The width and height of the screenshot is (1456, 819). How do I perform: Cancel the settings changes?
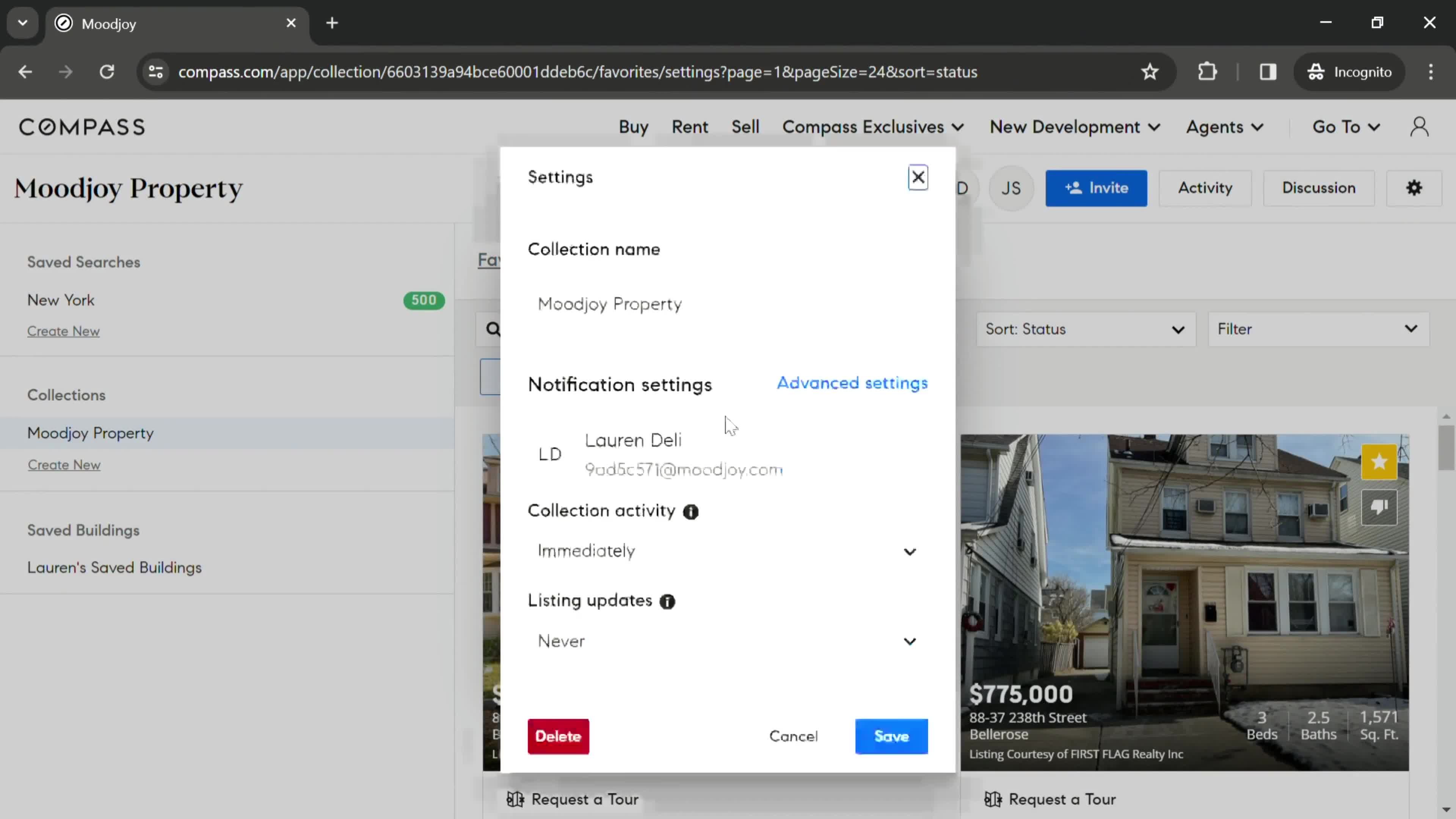pos(793,736)
